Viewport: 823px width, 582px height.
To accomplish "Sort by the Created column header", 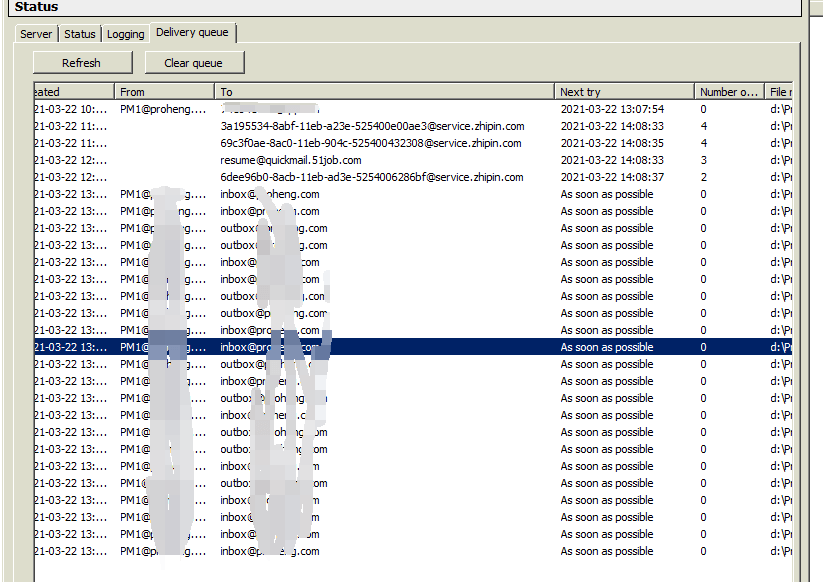I will [74, 92].
